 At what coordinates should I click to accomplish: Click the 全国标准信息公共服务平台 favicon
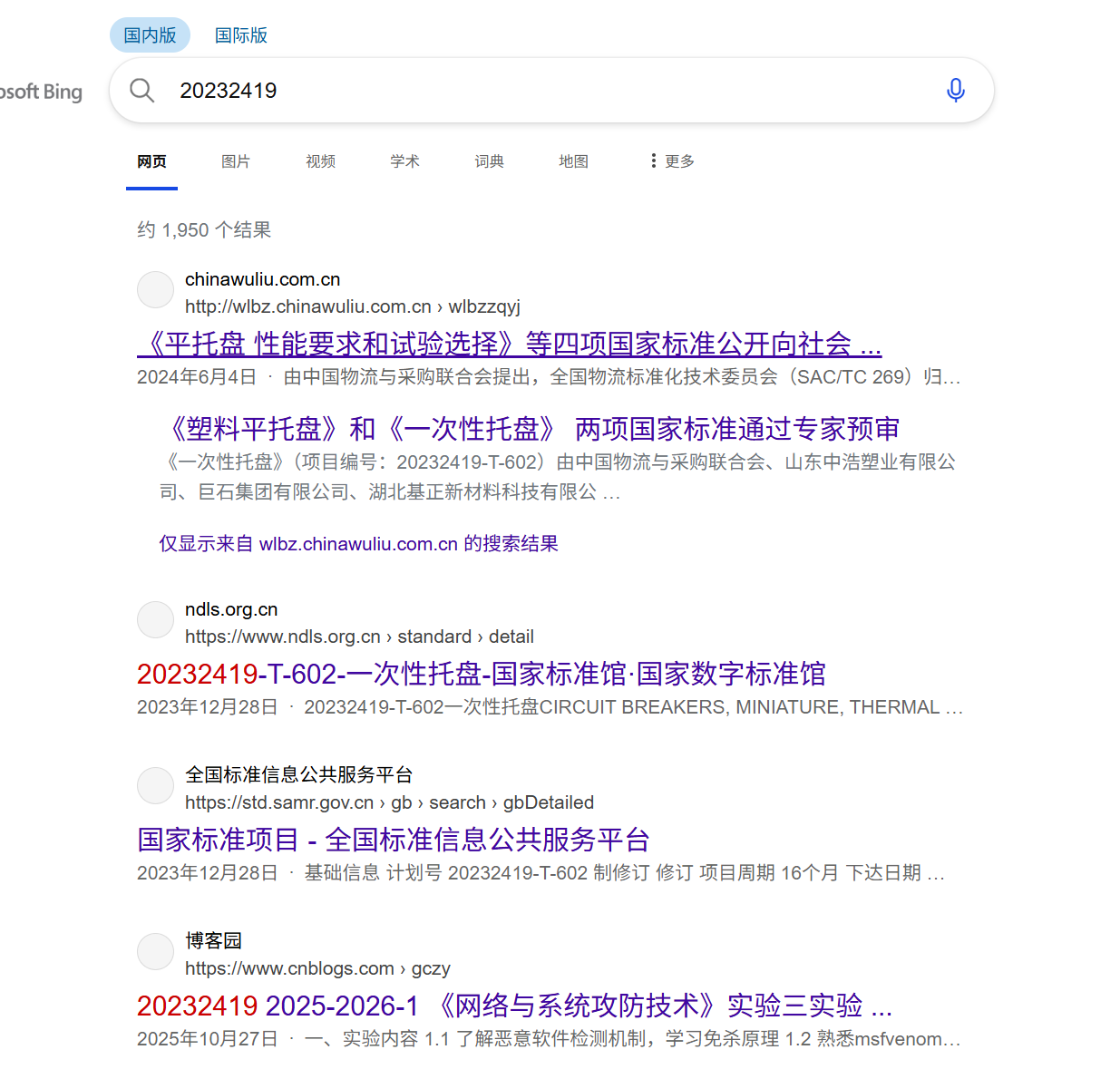click(x=155, y=785)
